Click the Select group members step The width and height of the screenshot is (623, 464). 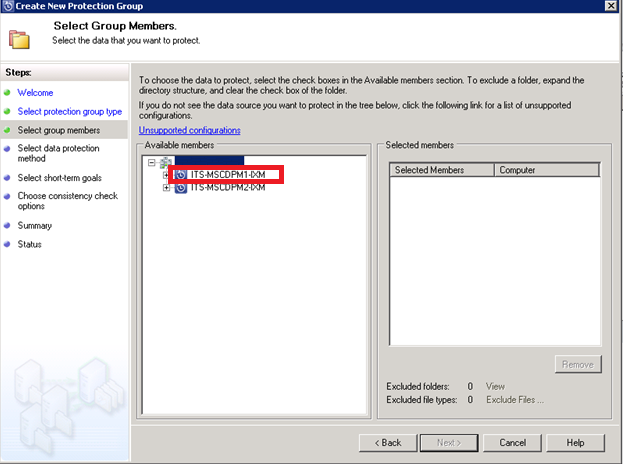pos(59,130)
